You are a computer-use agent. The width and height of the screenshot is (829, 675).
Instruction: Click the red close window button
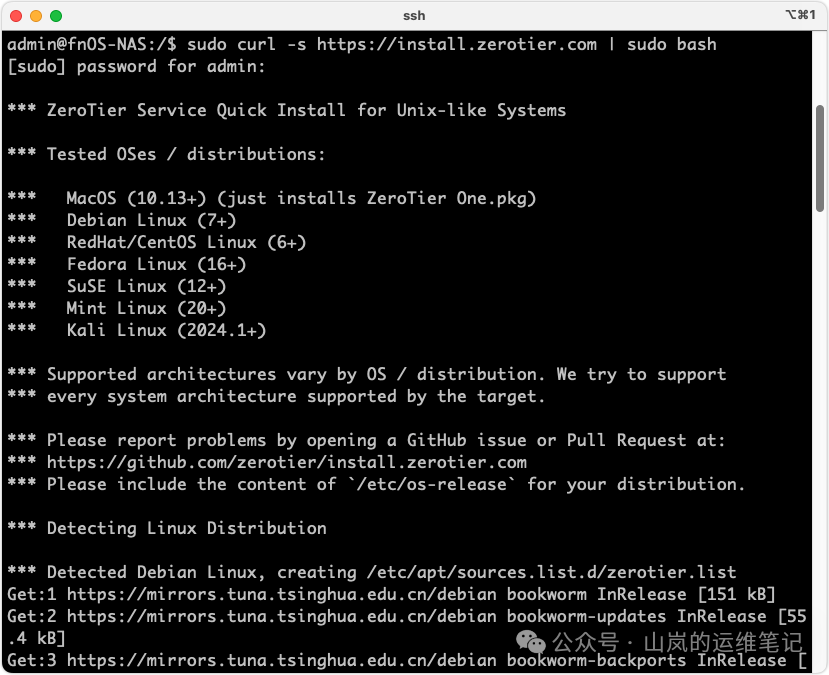16,16
